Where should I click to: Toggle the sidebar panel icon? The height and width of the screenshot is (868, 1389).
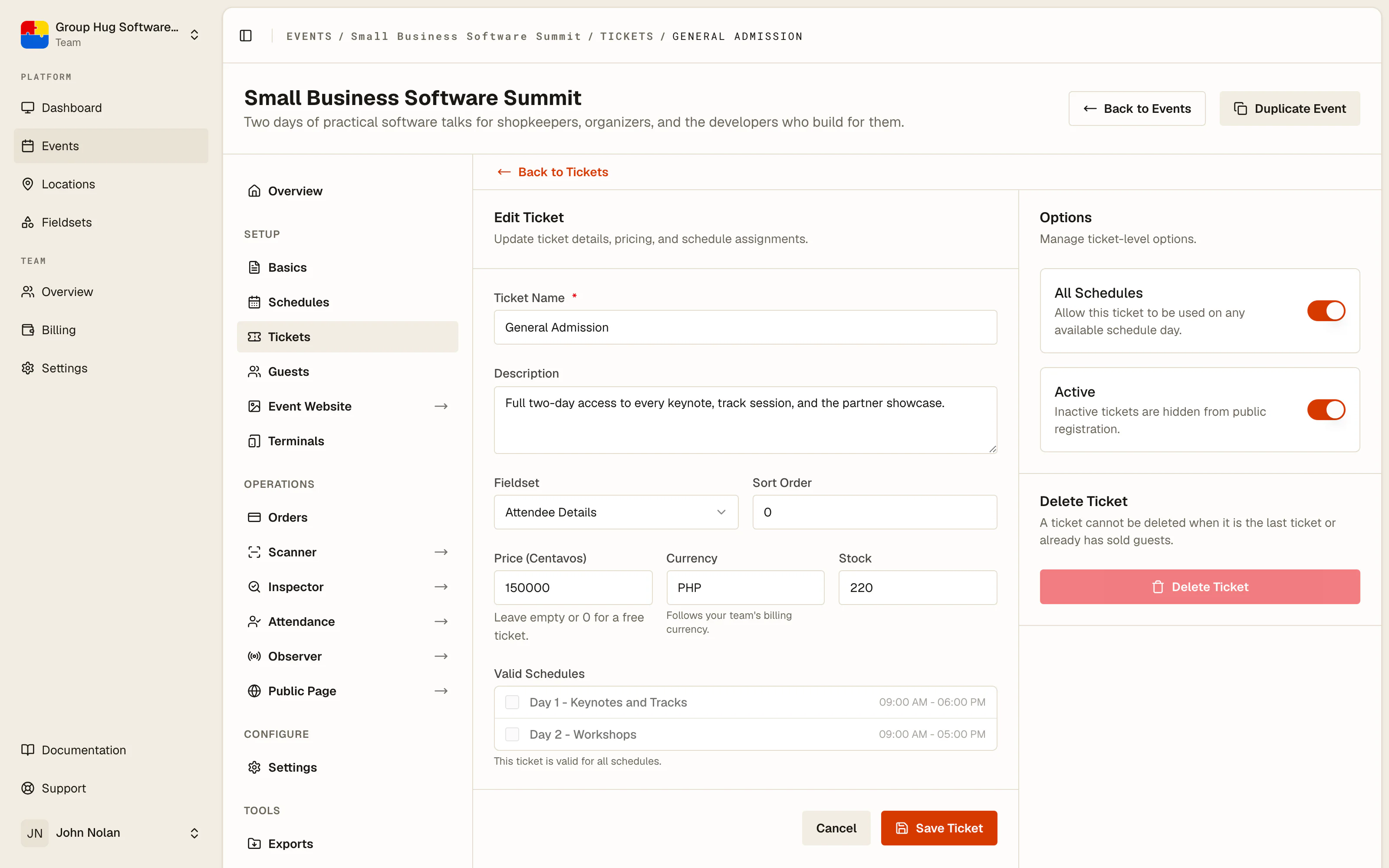246,36
